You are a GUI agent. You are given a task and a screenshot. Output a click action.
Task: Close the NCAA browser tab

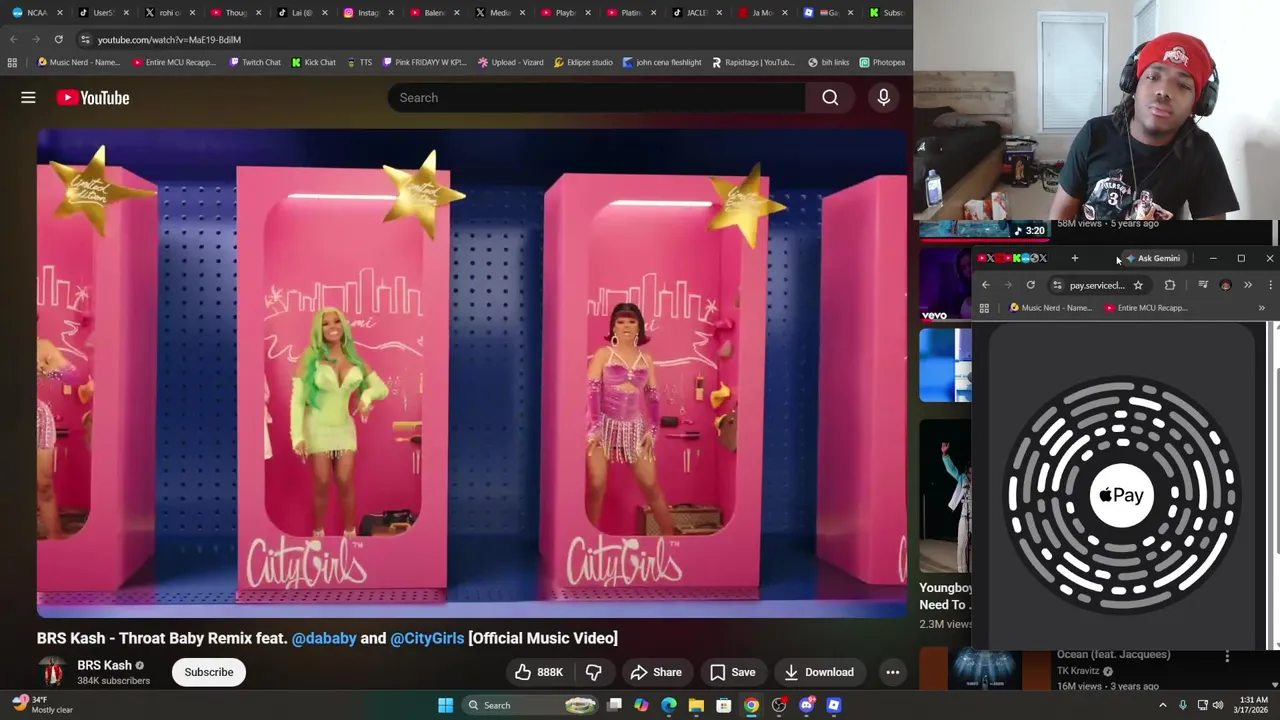60,13
